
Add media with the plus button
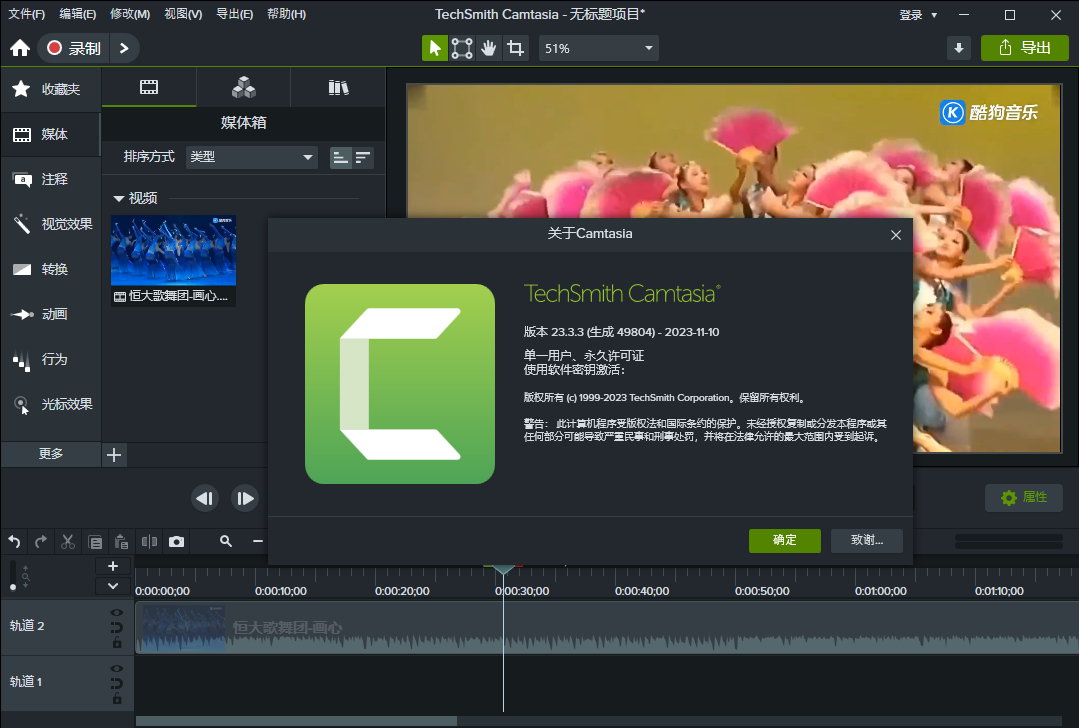[114, 455]
